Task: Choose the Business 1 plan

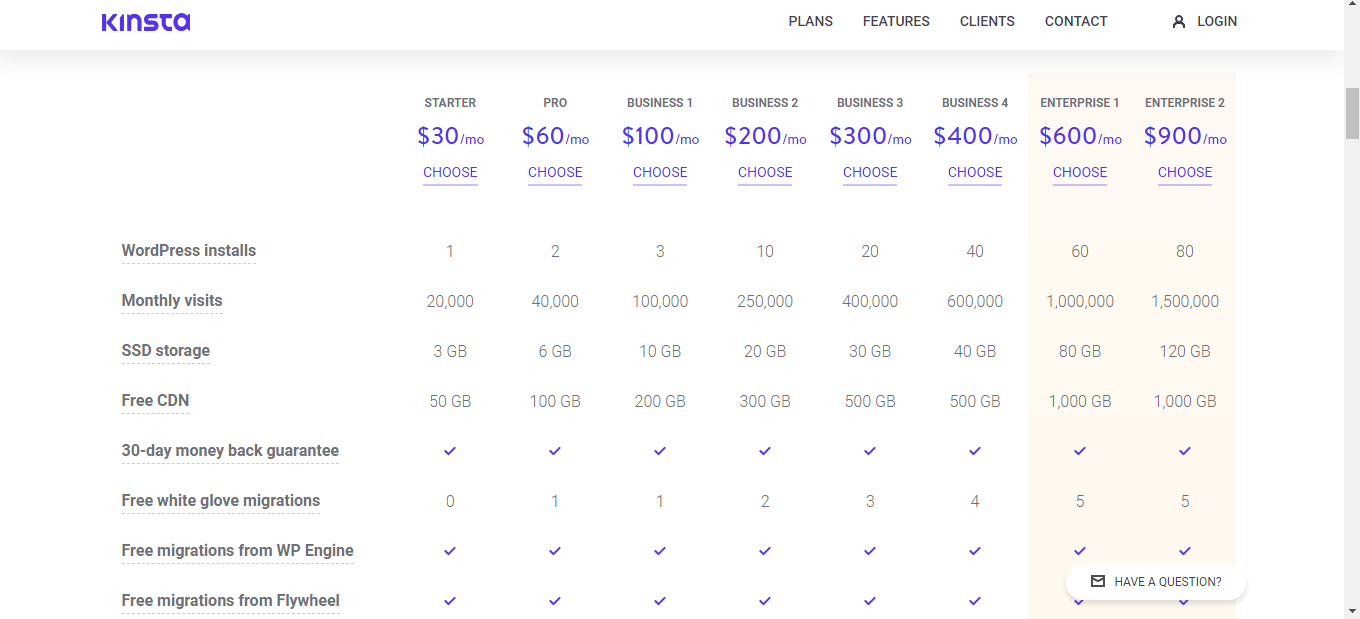Action: pyautogui.click(x=660, y=173)
